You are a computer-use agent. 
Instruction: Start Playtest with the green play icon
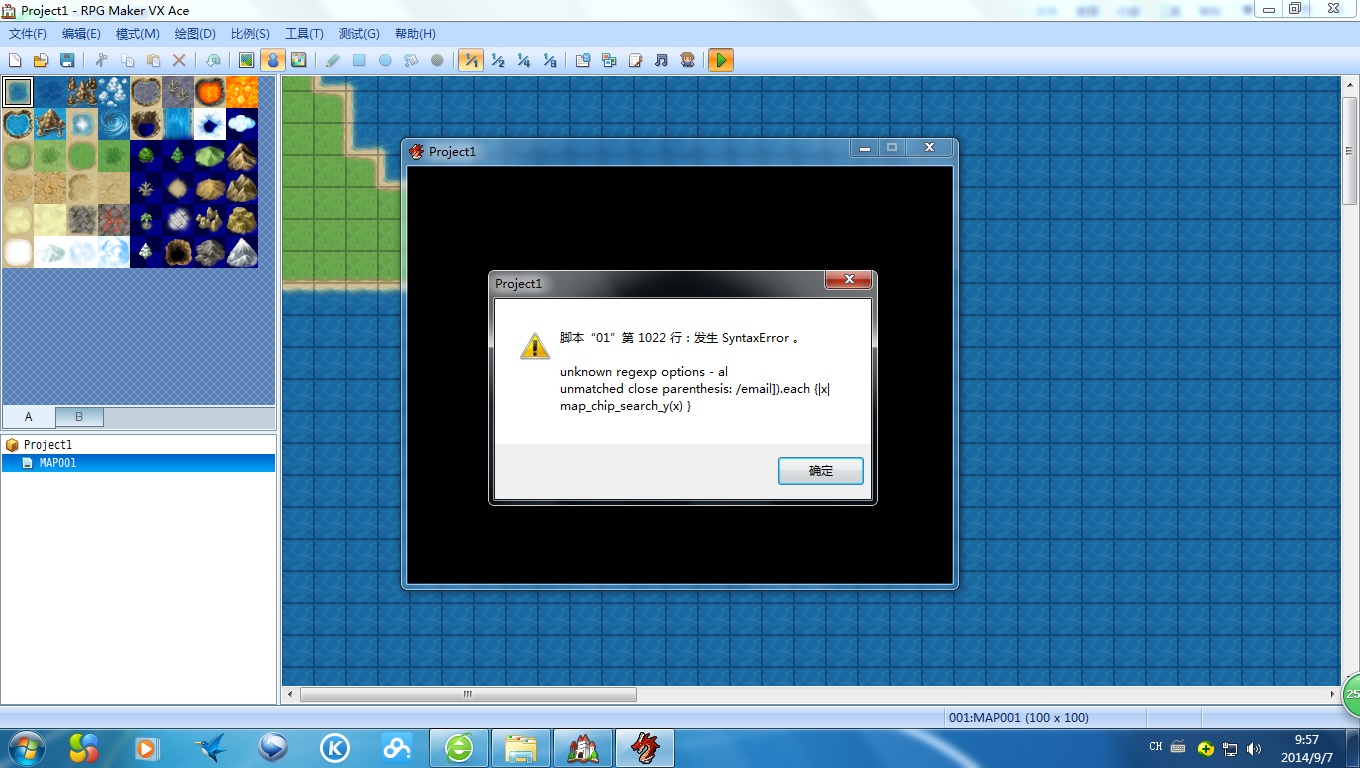coord(721,60)
